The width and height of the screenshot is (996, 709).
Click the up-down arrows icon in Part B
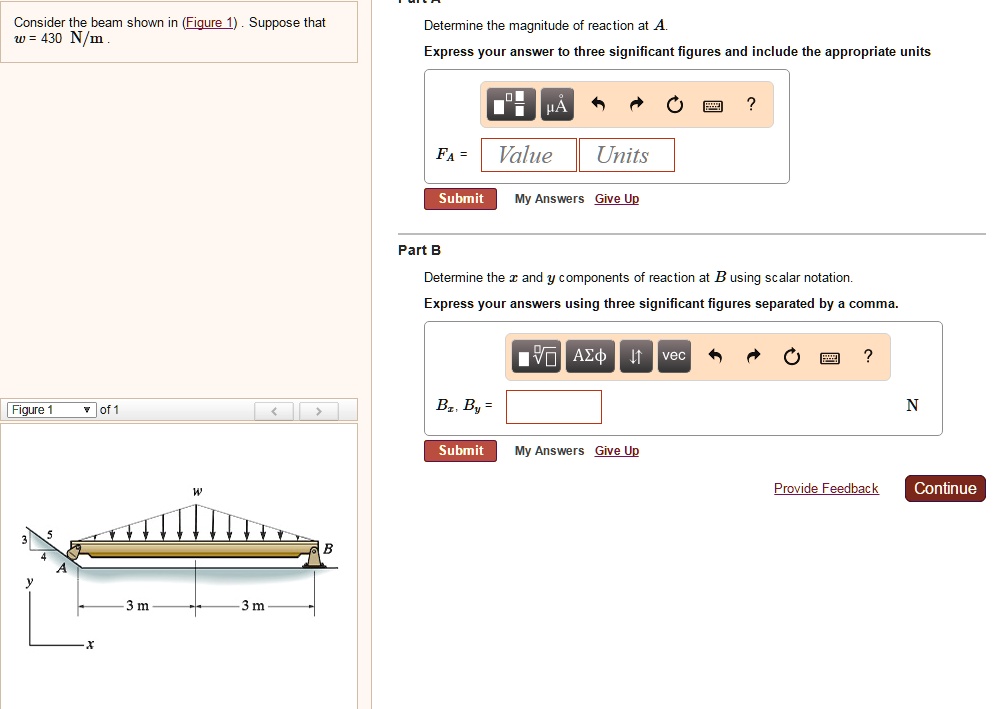[636, 356]
